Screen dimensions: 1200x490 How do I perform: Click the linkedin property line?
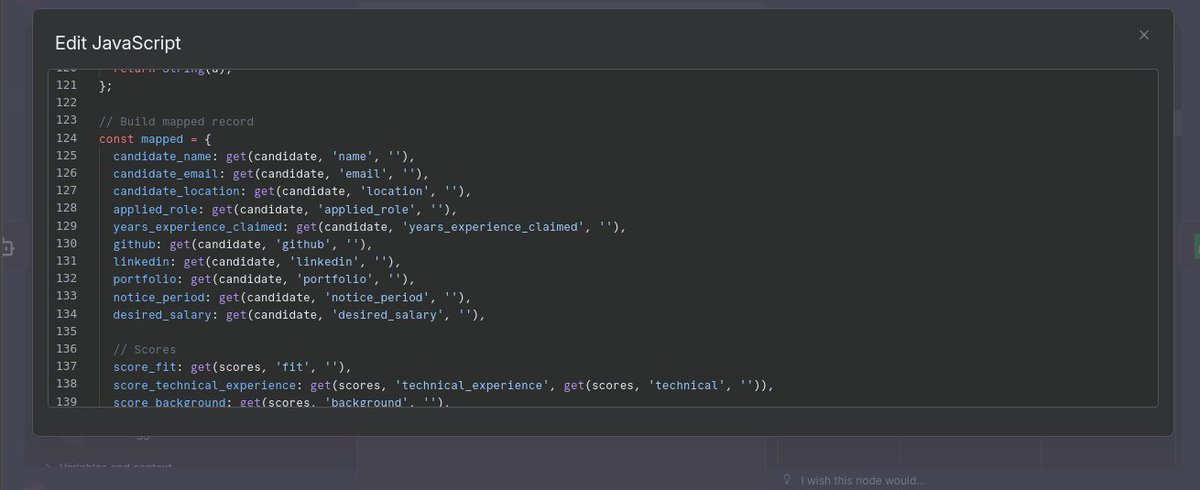[x=256, y=262]
